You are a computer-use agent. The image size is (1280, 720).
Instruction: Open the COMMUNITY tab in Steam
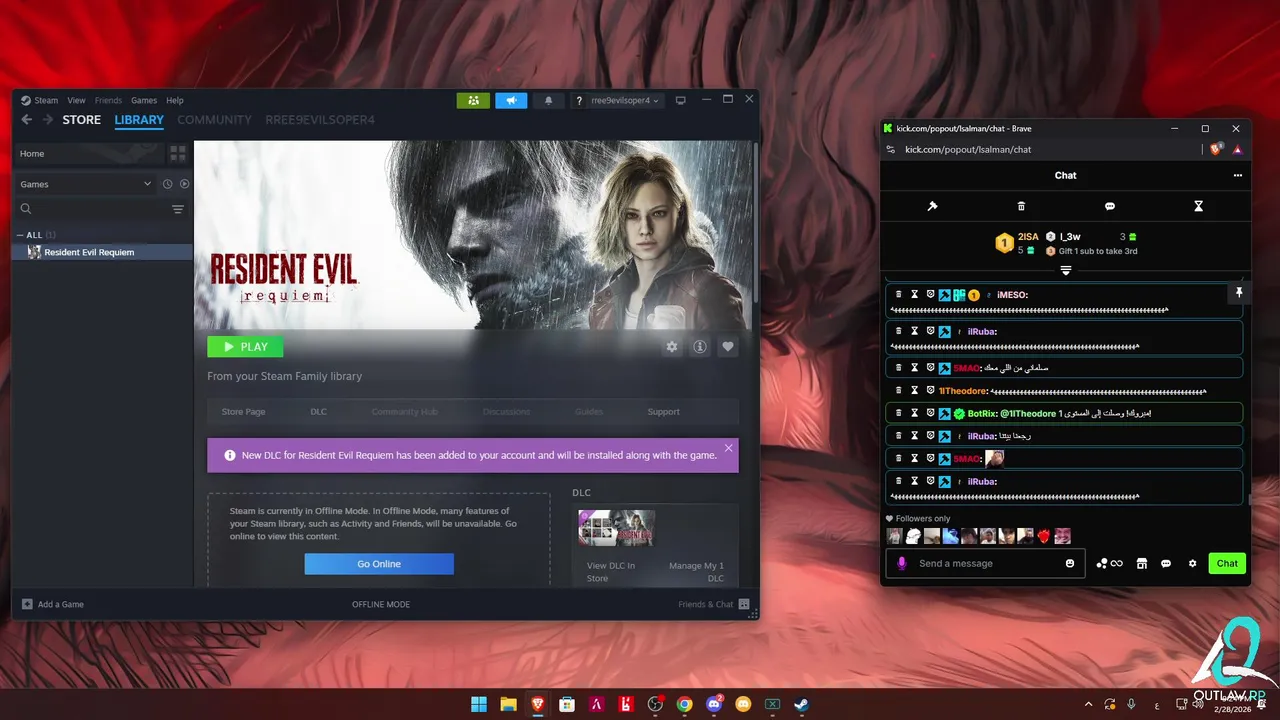click(x=214, y=120)
